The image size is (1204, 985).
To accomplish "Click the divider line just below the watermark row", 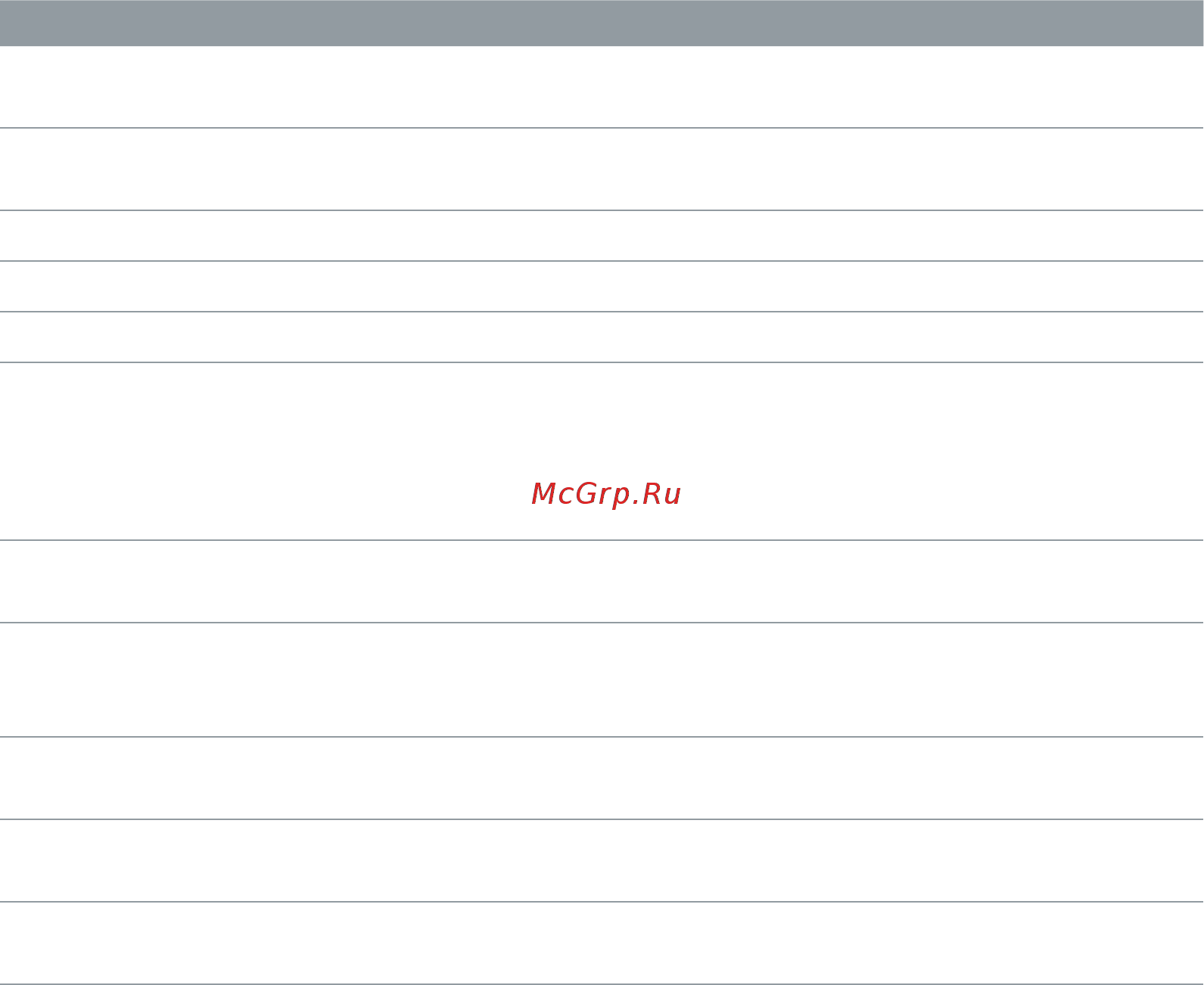I will pos(602,540).
